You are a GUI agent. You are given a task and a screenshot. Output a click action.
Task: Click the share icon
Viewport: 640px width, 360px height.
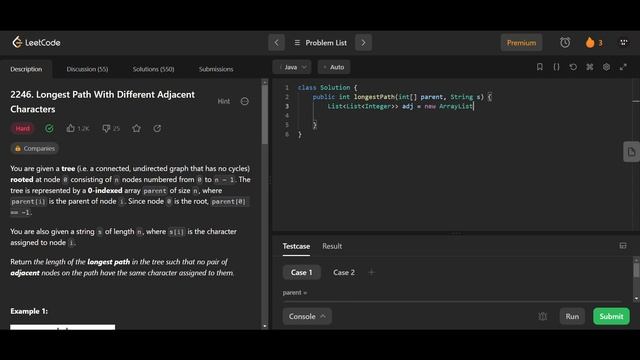pos(157,128)
